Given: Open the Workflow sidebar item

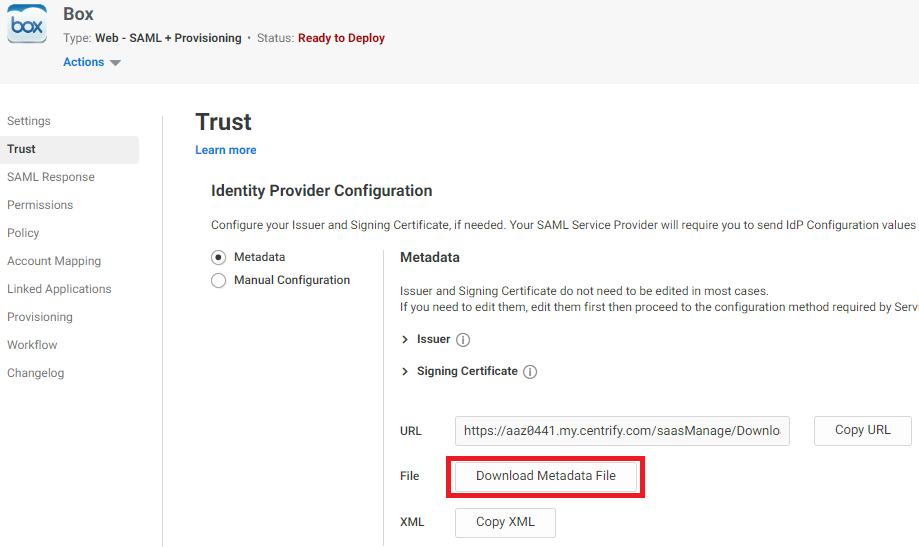Looking at the screenshot, I should pos(32,345).
